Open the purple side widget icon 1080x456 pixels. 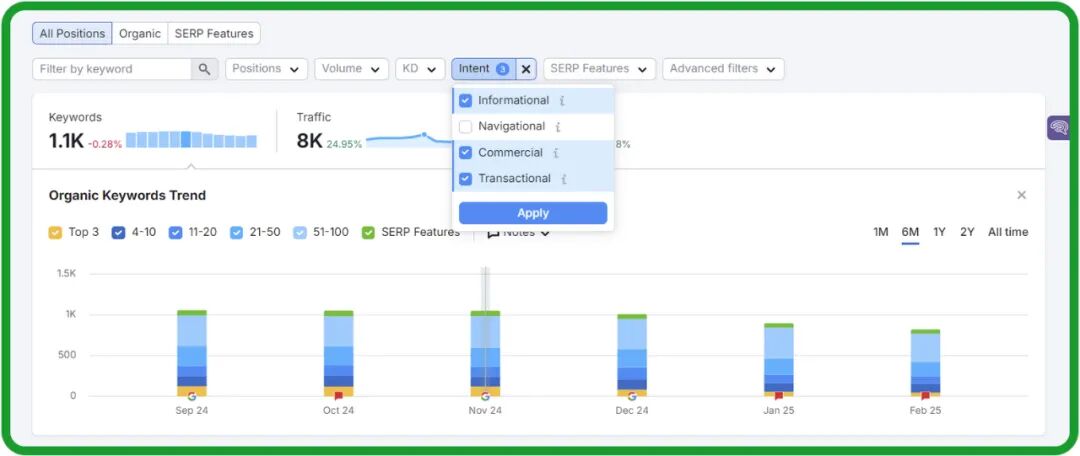[x=1058, y=127]
